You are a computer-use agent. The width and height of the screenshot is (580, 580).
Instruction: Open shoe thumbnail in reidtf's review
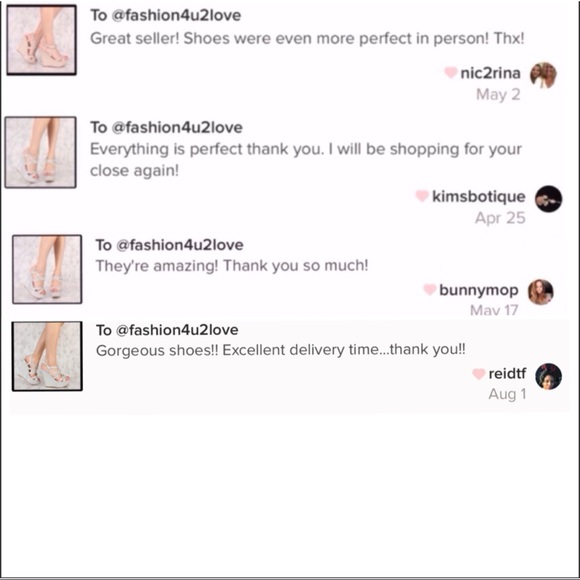(x=47, y=356)
